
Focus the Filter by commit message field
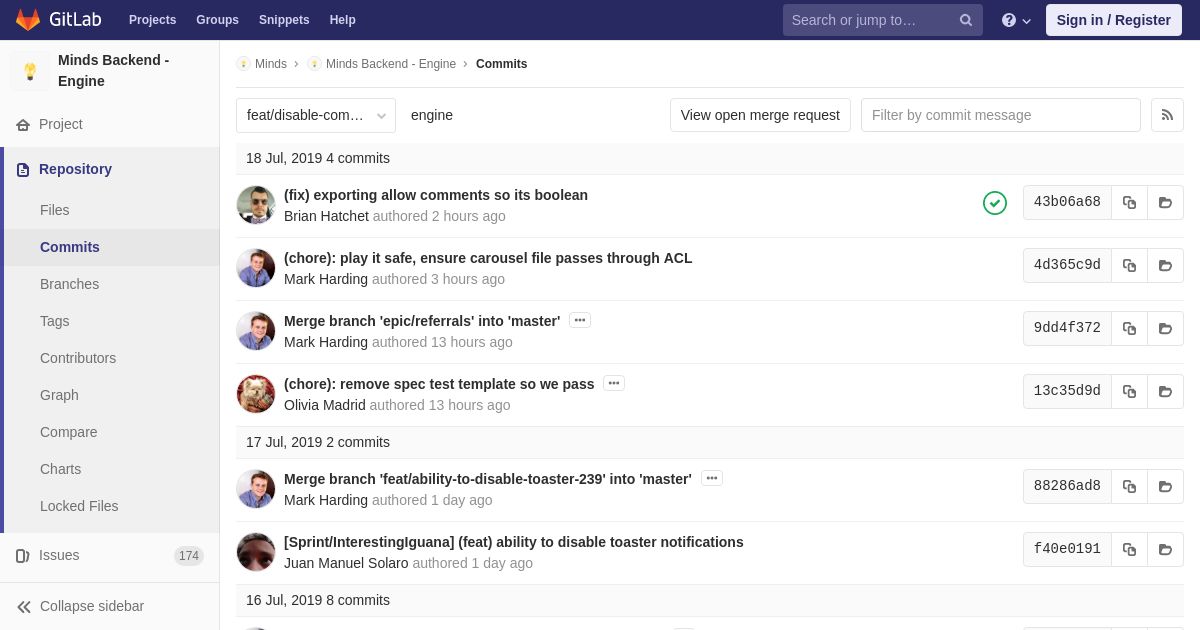(x=1000, y=115)
